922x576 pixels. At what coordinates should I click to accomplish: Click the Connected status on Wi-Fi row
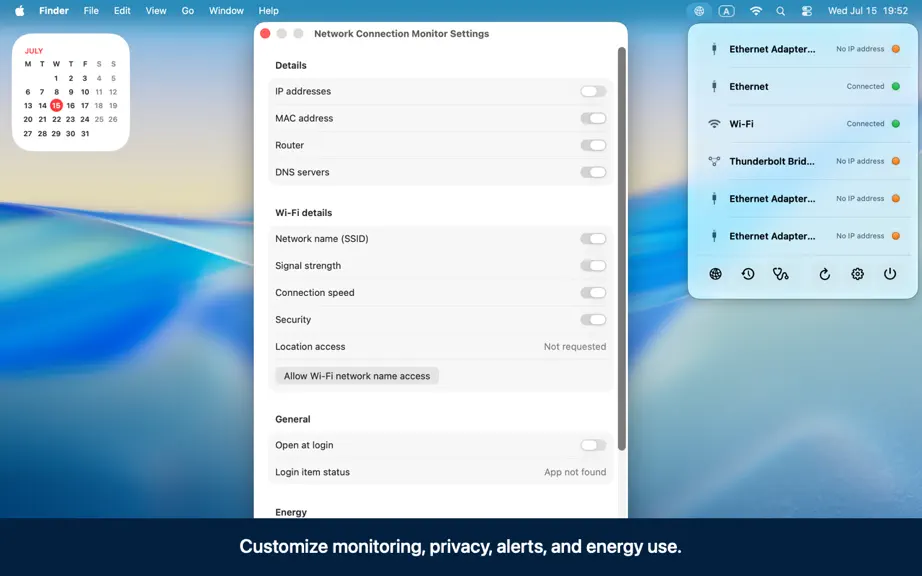(x=865, y=124)
